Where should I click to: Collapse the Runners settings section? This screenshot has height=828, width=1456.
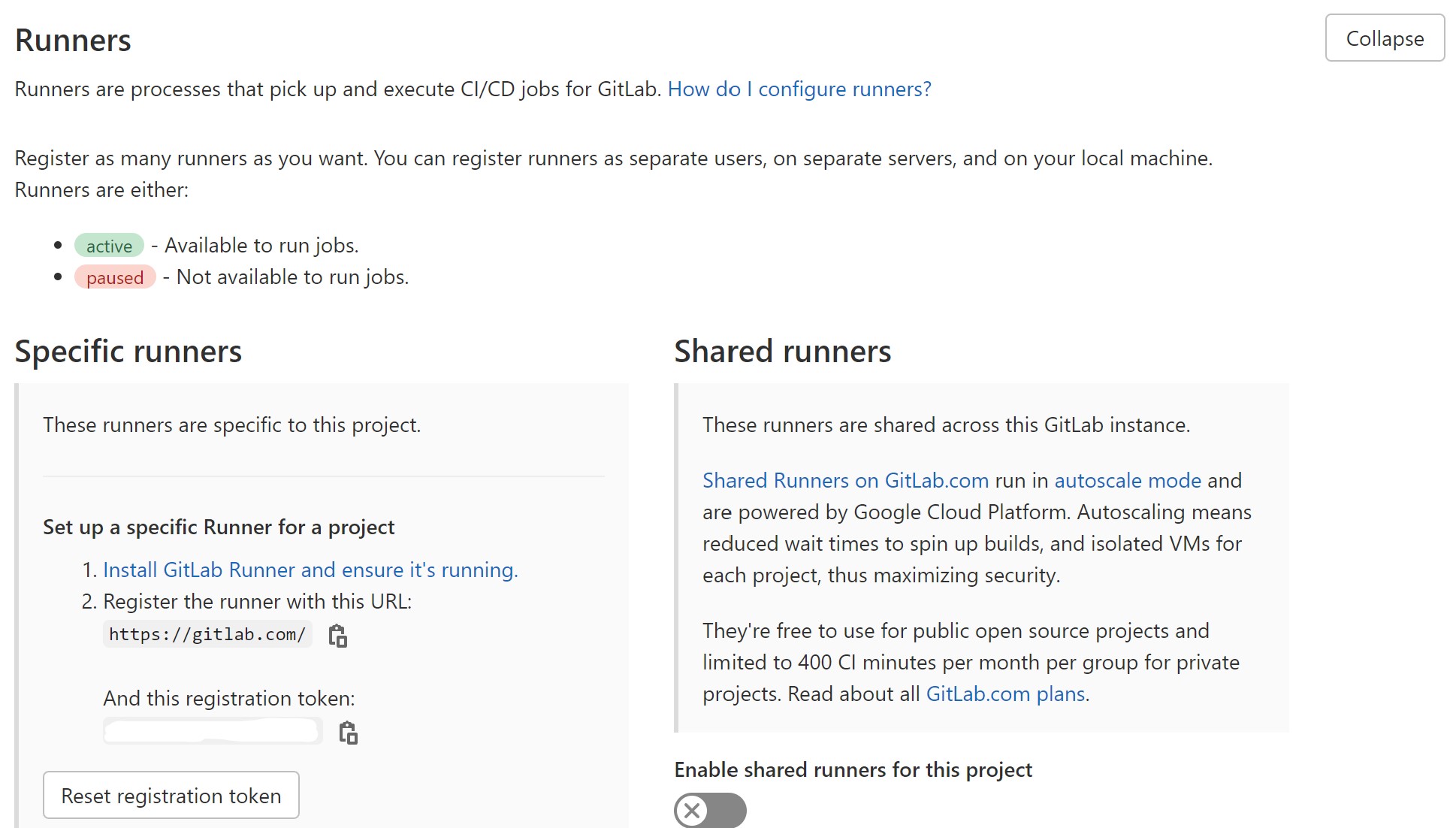point(1385,38)
